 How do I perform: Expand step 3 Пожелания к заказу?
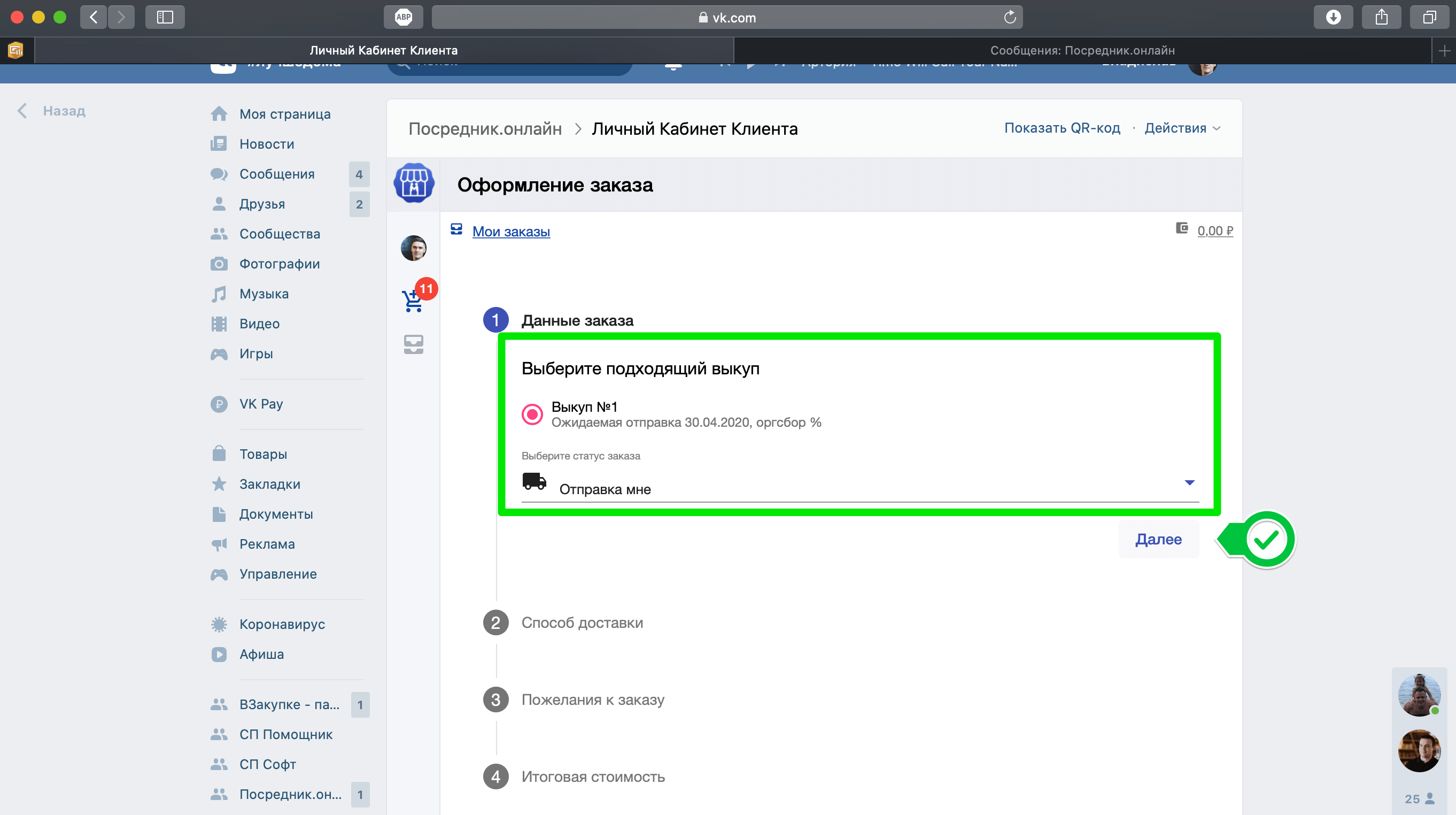[592, 699]
